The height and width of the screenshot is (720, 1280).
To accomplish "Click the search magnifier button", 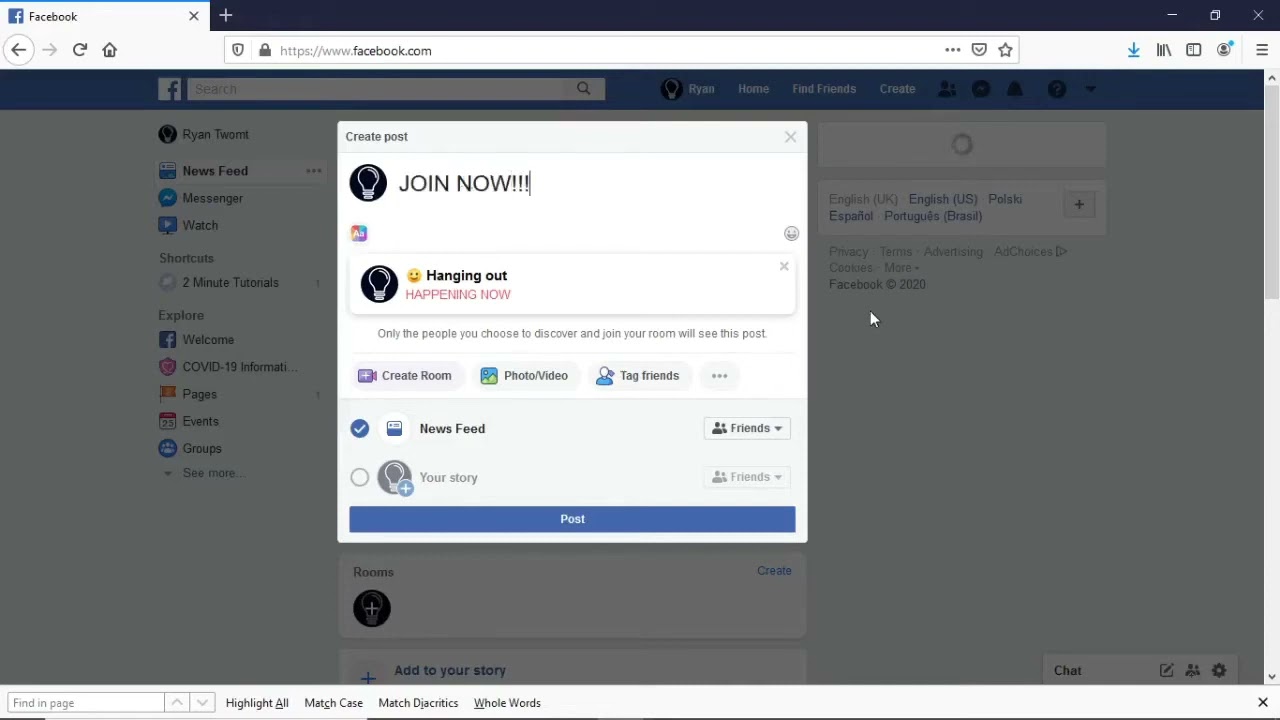I will (584, 89).
